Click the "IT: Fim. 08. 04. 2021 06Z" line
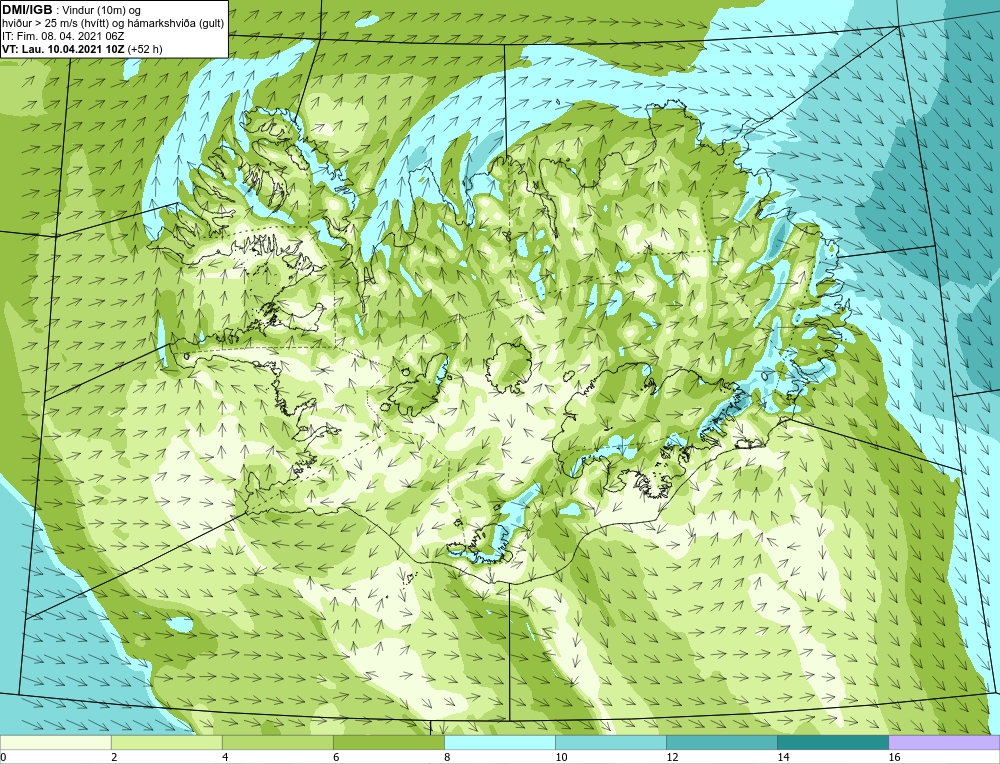 (63, 36)
